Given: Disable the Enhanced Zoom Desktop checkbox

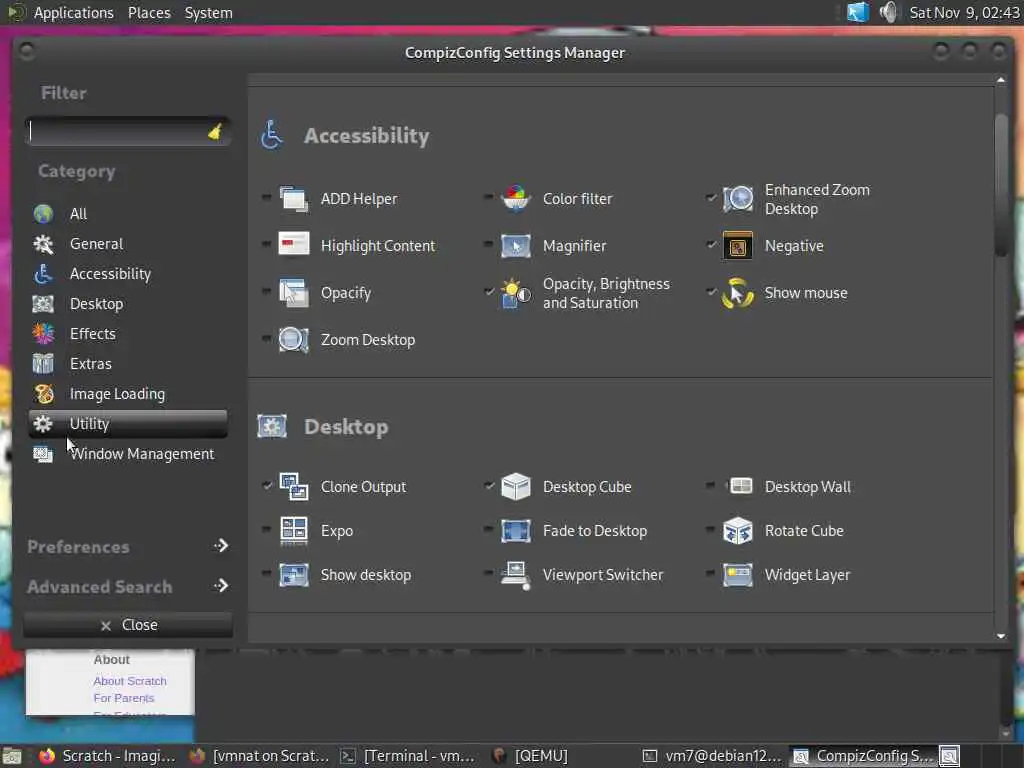Looking at the screenshot, I should pyautogui.click(x=711, y=197).
